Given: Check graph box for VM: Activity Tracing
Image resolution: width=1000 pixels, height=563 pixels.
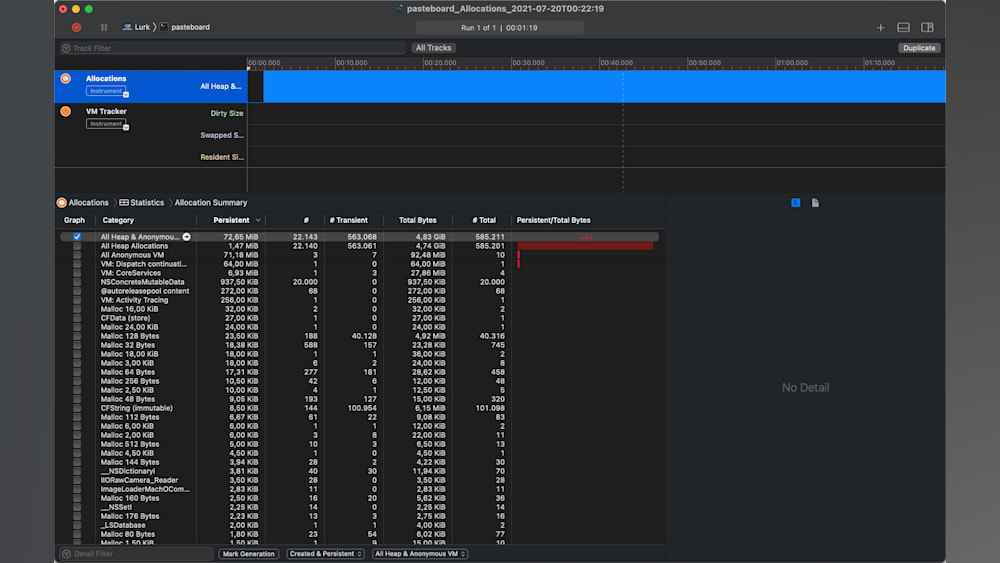Looking at the screenshot, I should tap(77, 300).
